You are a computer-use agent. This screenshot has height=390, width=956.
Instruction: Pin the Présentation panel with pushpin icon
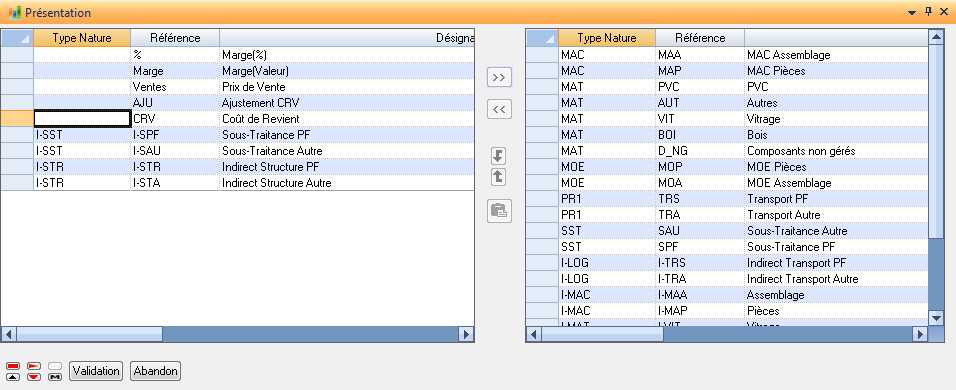[929, 12]
